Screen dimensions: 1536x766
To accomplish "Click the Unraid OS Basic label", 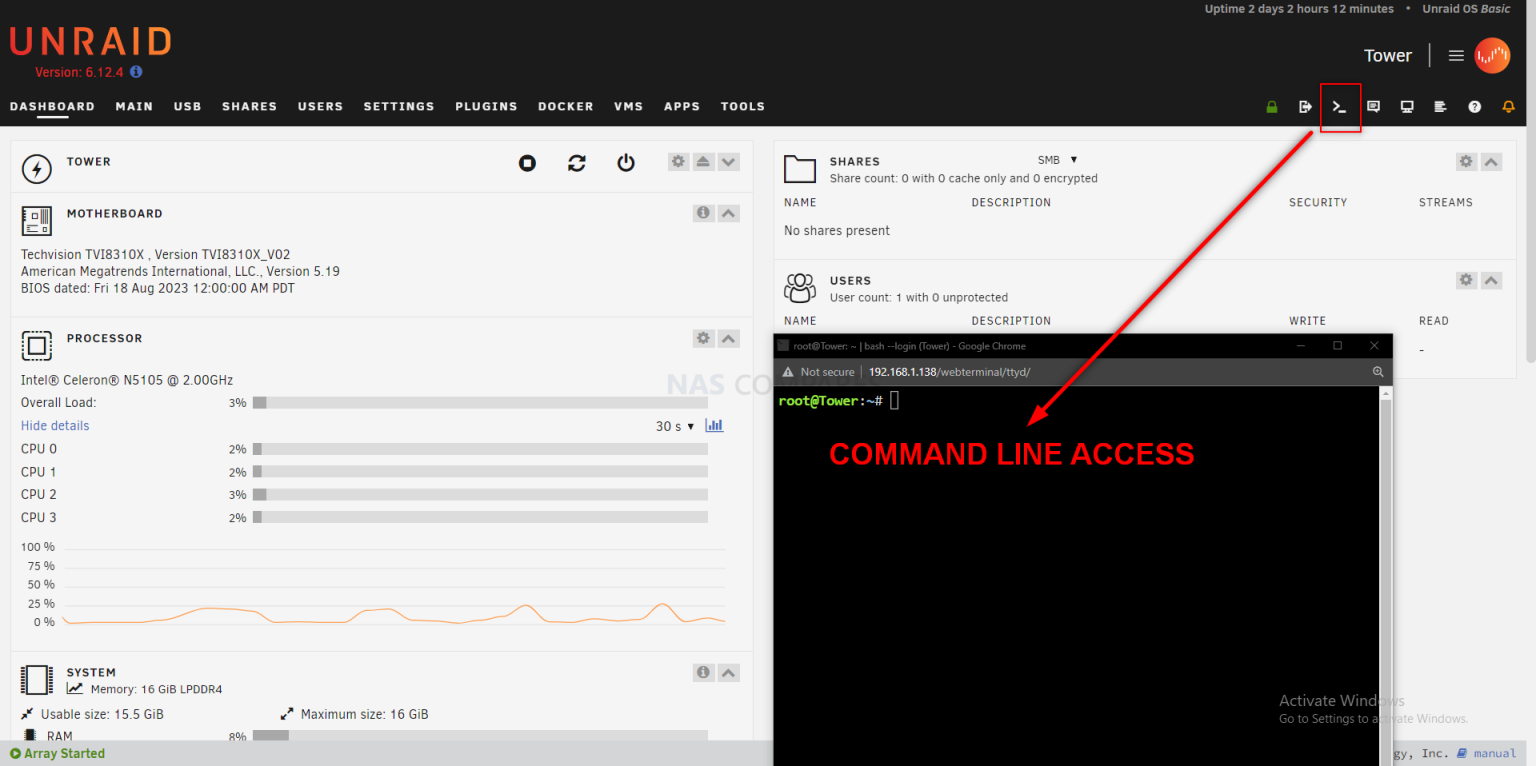I will [x=1466, y=9].
